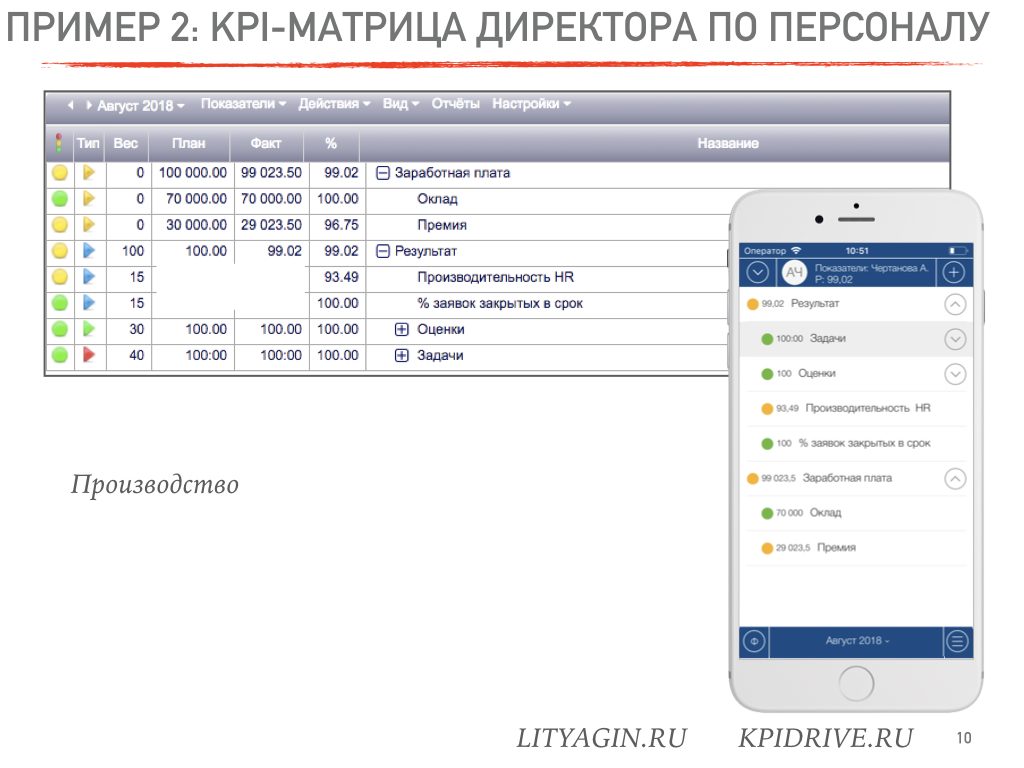Tap % заявок закрытых в срок on phone
The height and width of the screenshot is (768, 1024).
(x=856, y=443)
